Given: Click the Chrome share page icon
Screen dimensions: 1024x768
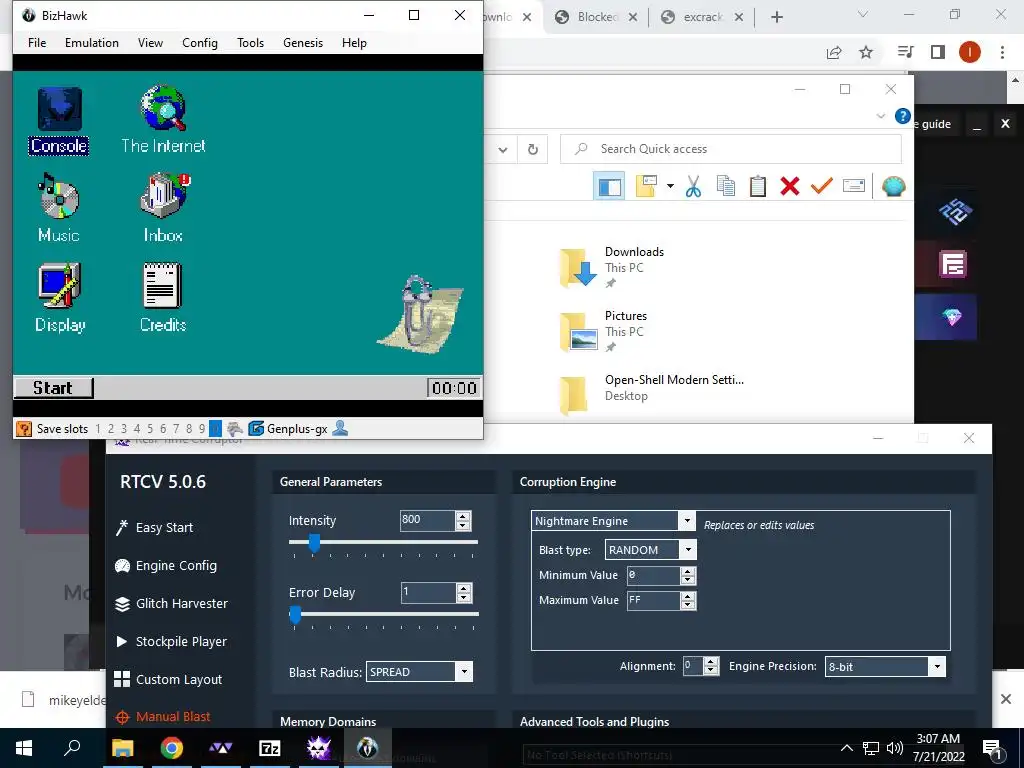Looking at the screenshot, I should [x=834, y=52].
